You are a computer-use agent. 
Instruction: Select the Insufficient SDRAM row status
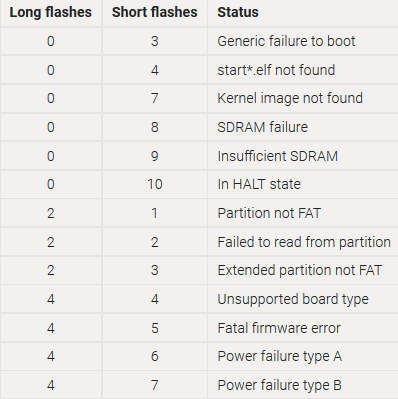tap(277, 156)
